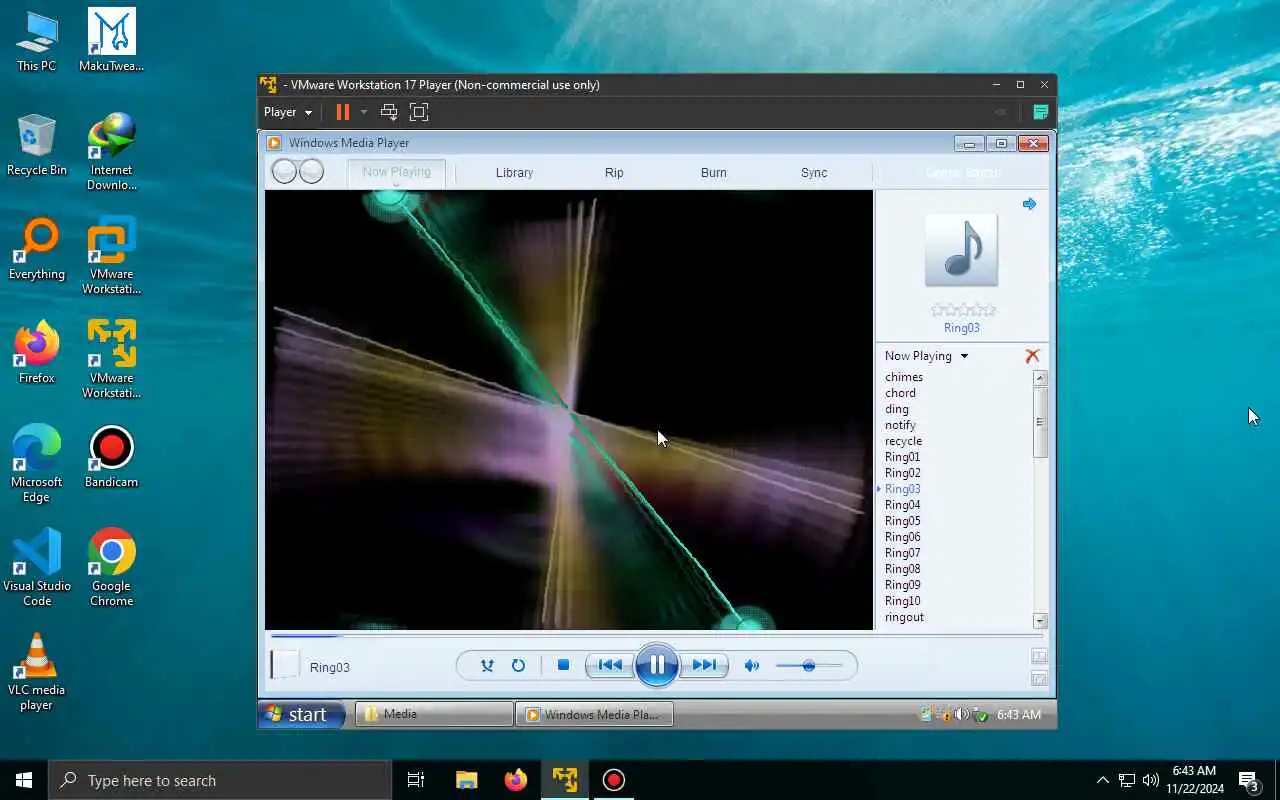Mute the Media Player speaker icon

[x=751, y=665]
